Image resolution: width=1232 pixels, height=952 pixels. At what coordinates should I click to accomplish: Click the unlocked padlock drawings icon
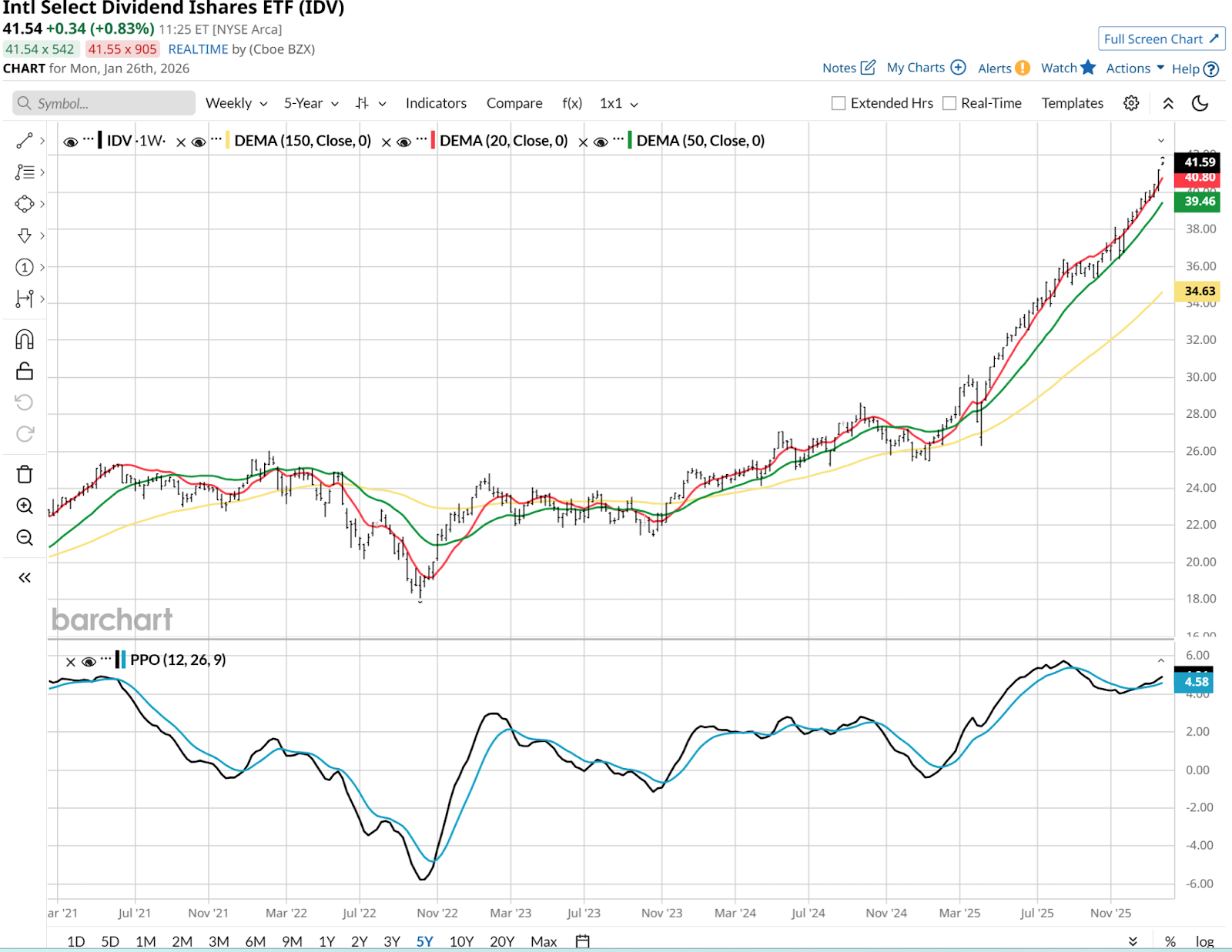25,372
